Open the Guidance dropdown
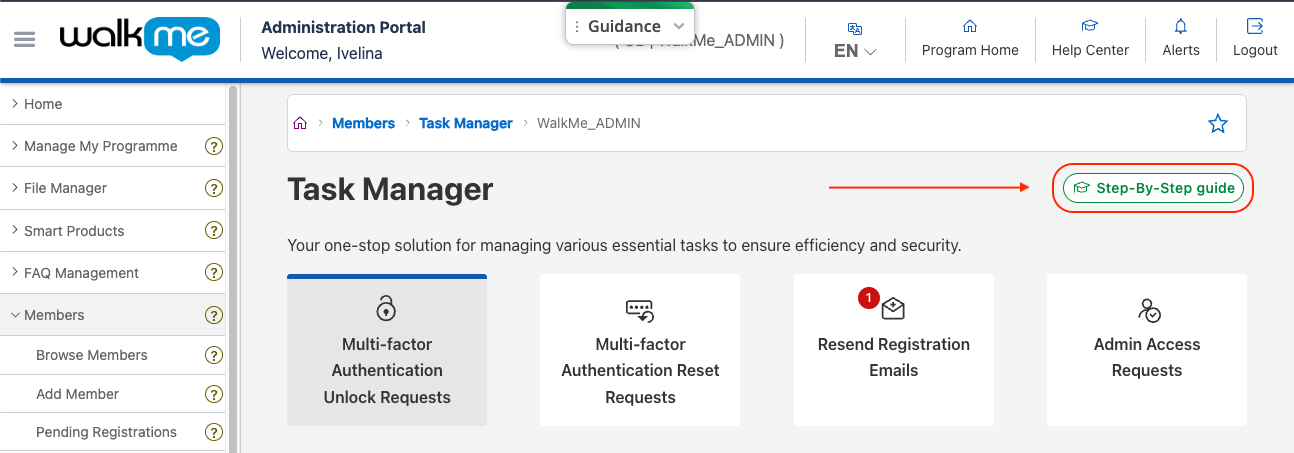This screenshot has width=1294, height=453. click(x=629, y=27)
